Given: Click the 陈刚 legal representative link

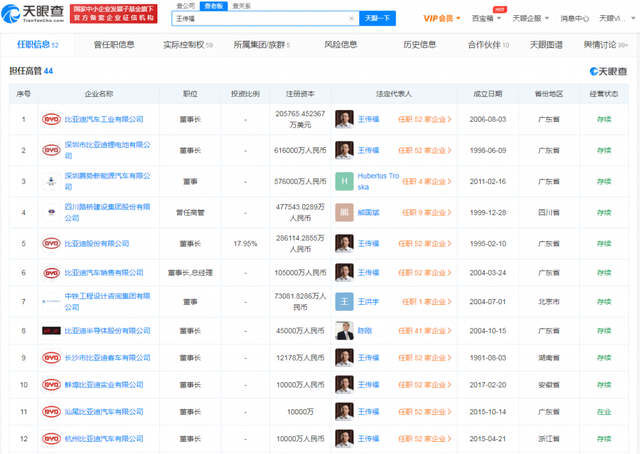Looking at the screenshot, I should (364, 331).
